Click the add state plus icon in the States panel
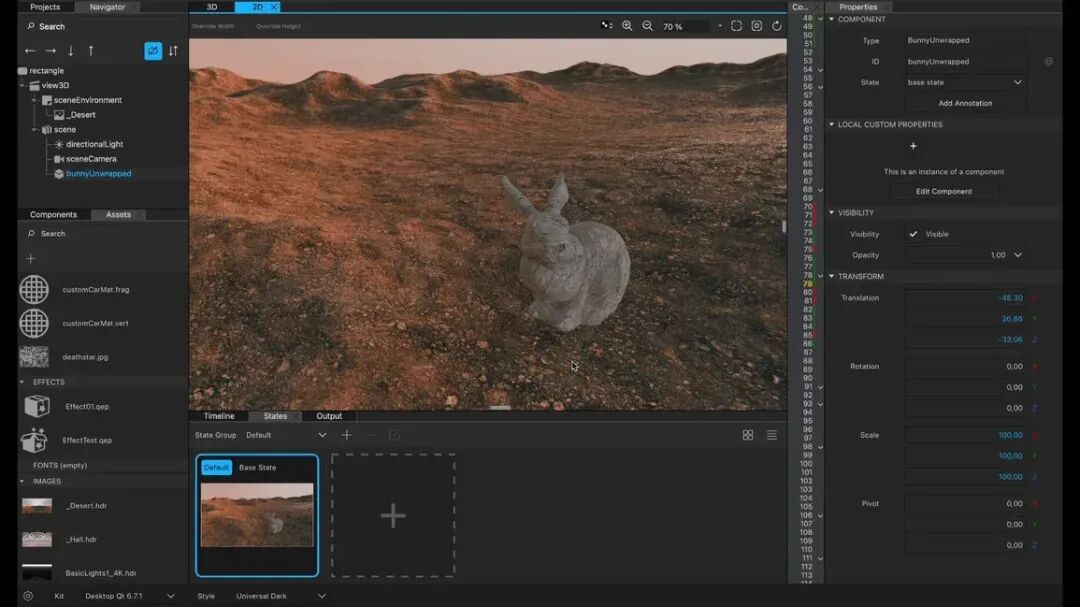 pos(346,435)
